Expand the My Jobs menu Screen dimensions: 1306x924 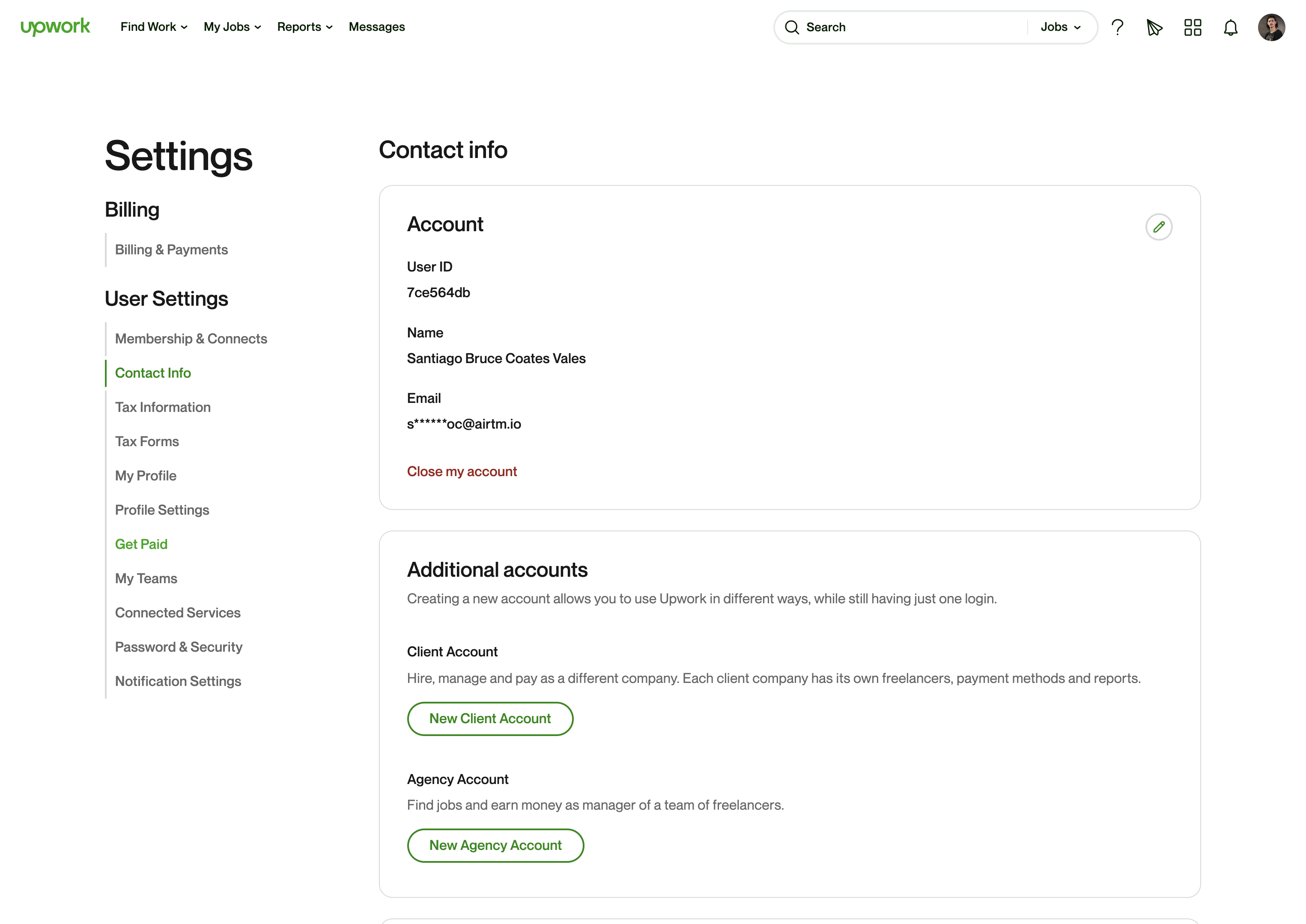click(x=232, y=27)
